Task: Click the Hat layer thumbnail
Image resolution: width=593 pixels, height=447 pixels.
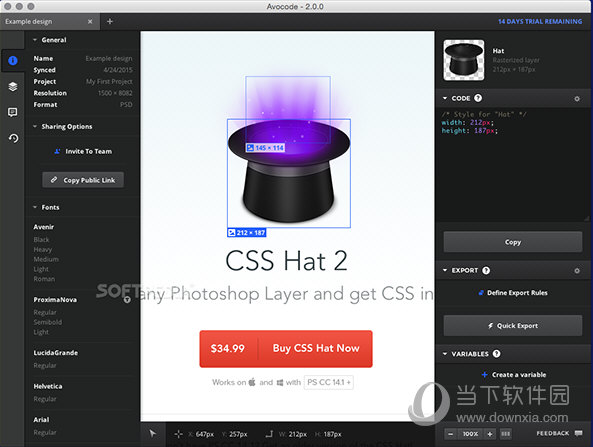Action: pos(464,60)
